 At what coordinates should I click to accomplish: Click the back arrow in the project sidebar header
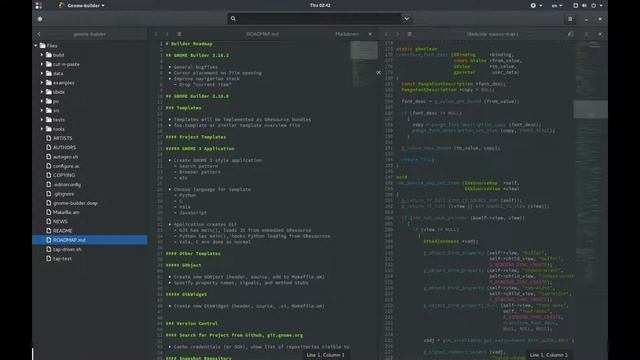[39, 34]
